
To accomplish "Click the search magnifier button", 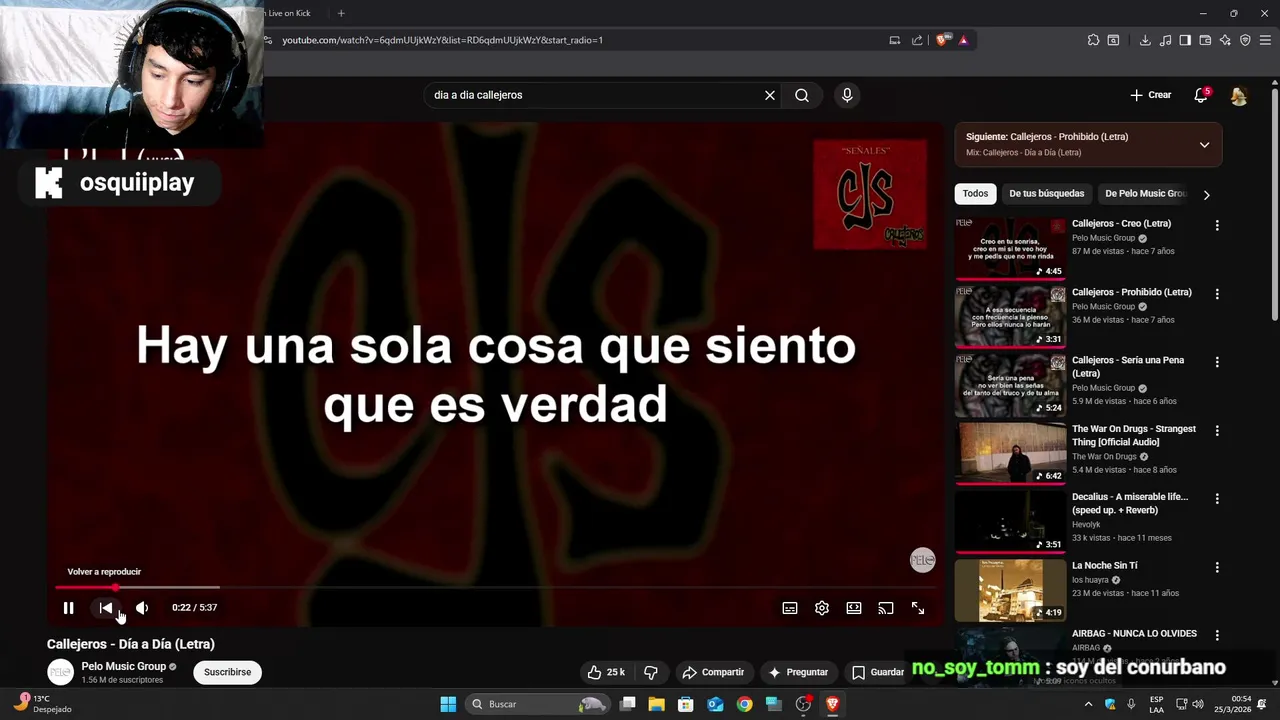I will tap(802, 95).
